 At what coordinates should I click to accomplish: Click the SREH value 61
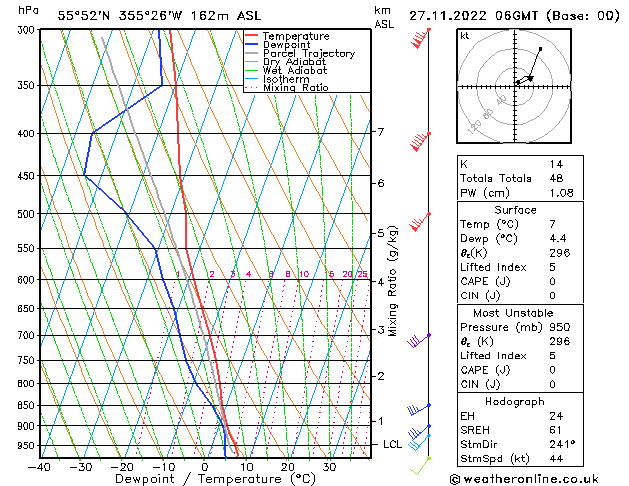click(556, 430)
